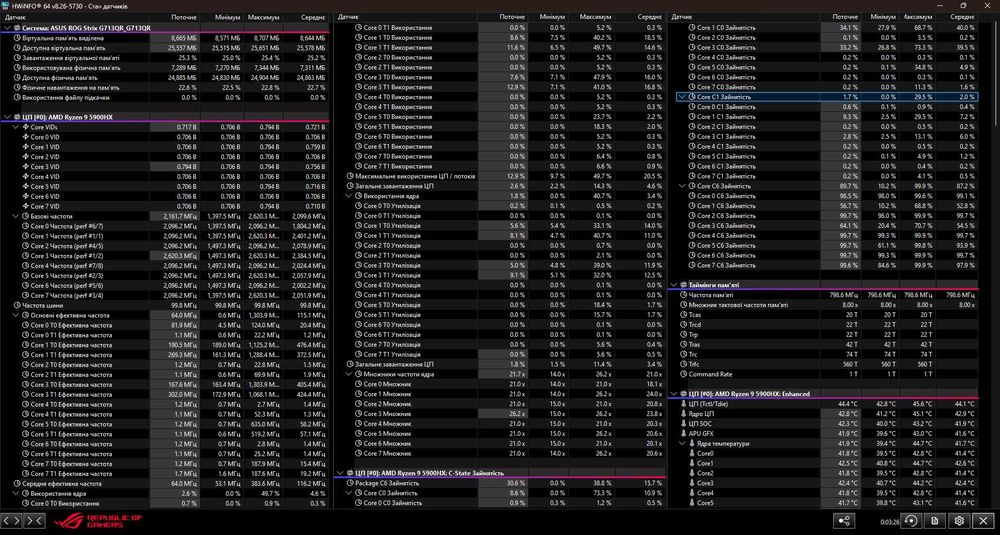The width and height of the screenshot is (1000, 535).
Task: Collapse Core C1 Зайнятість selected group
Action: click(x=683, y=97)
